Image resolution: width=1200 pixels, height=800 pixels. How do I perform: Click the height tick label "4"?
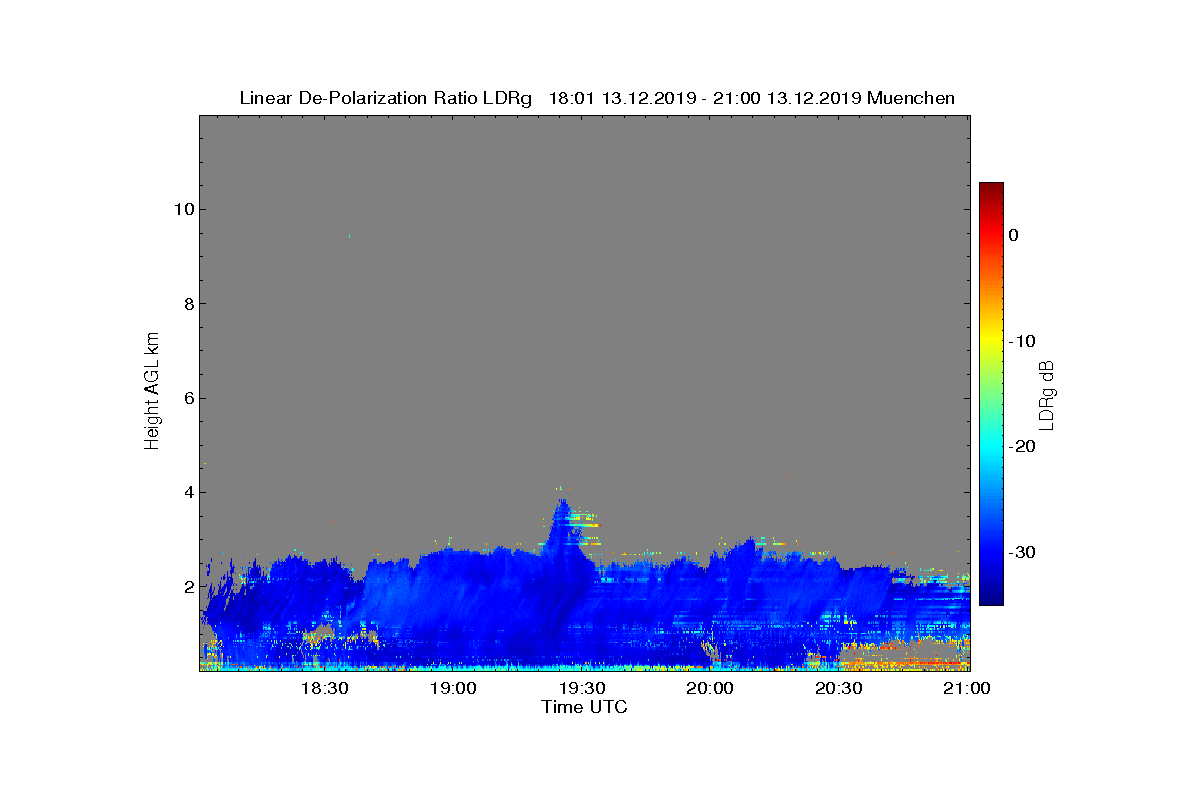[x=188, y=492]
